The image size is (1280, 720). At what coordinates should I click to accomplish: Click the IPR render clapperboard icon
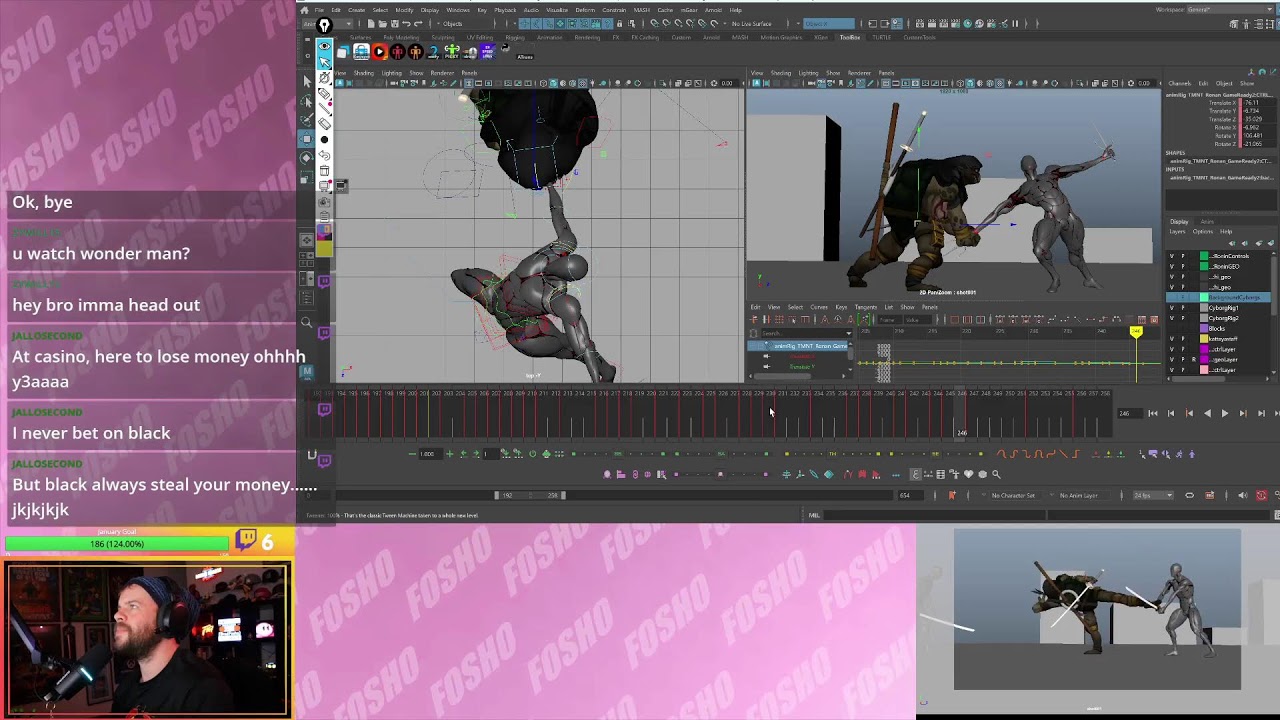click(943, 24)
